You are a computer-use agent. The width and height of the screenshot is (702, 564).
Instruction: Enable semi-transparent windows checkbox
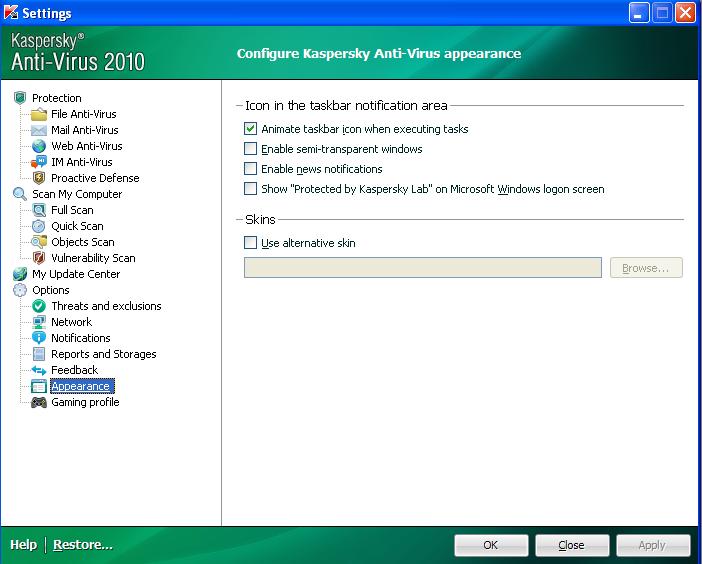click(250, 149)
